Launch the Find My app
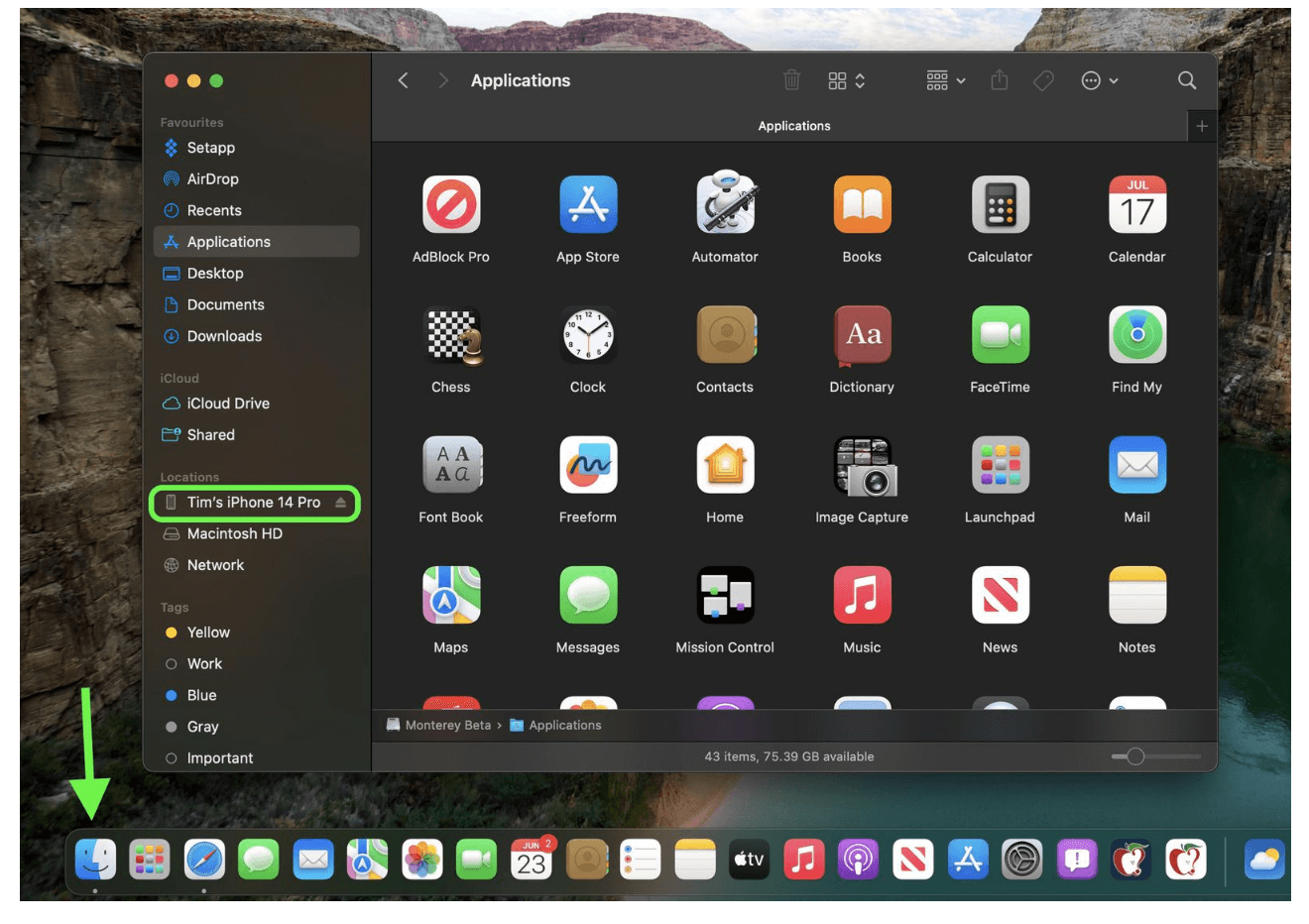 (x=1137, y=335)
